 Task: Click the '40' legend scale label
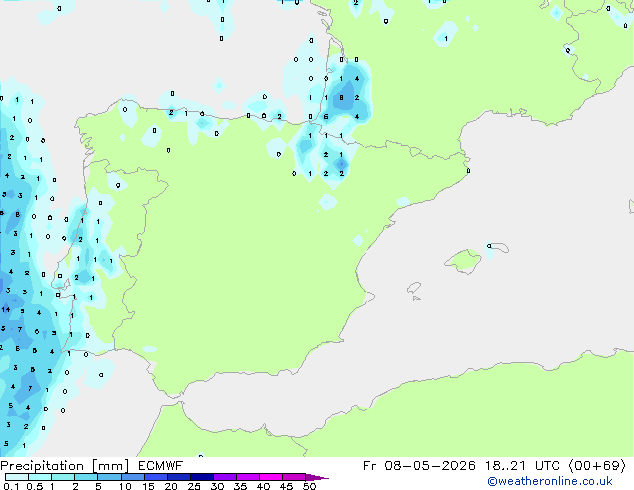point(263,486)
